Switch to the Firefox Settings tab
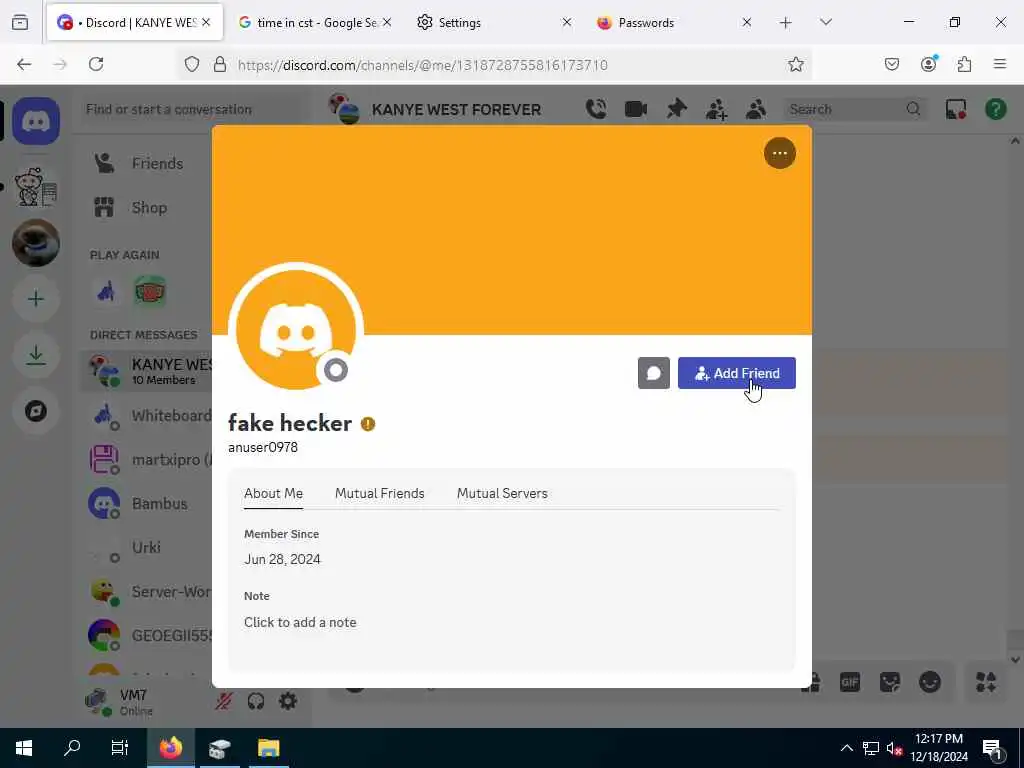The image size is (1024, 768). [x=494, y=23]
